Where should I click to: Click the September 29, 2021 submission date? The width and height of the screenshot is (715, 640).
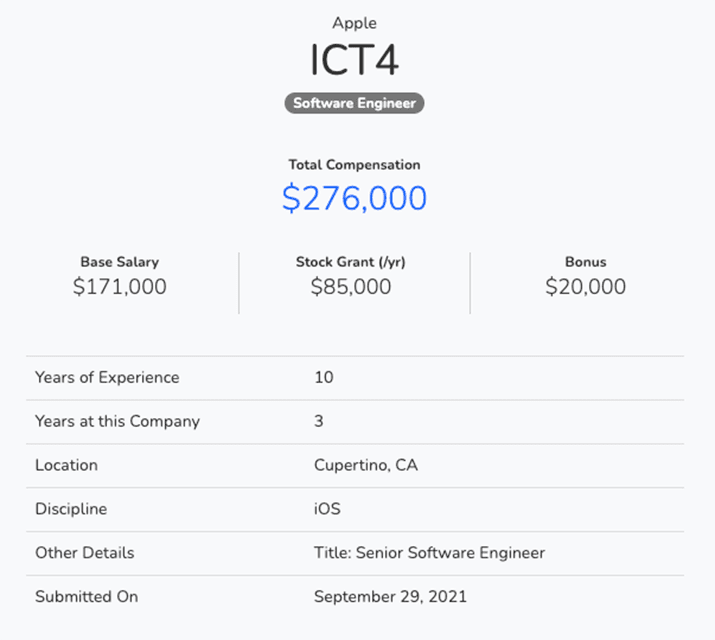point(390,597)
